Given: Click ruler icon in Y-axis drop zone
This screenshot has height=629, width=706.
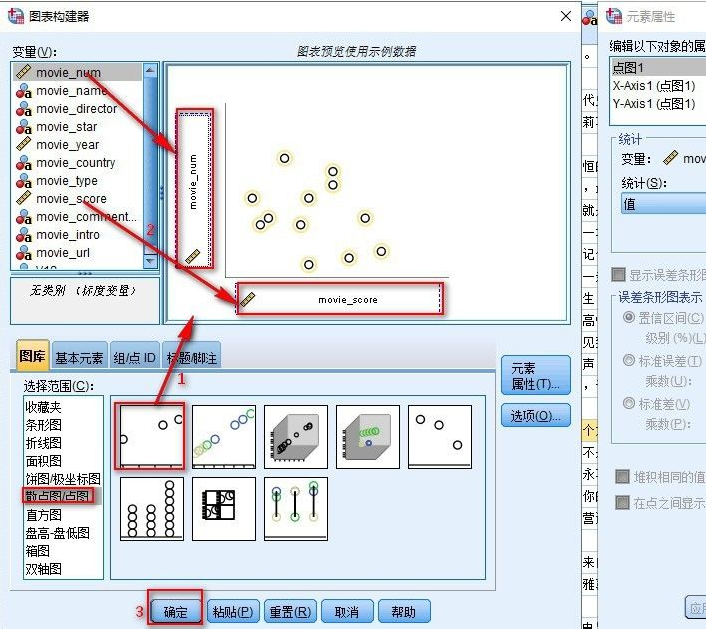Looking at the screenshot, I should tap(193, 256).
